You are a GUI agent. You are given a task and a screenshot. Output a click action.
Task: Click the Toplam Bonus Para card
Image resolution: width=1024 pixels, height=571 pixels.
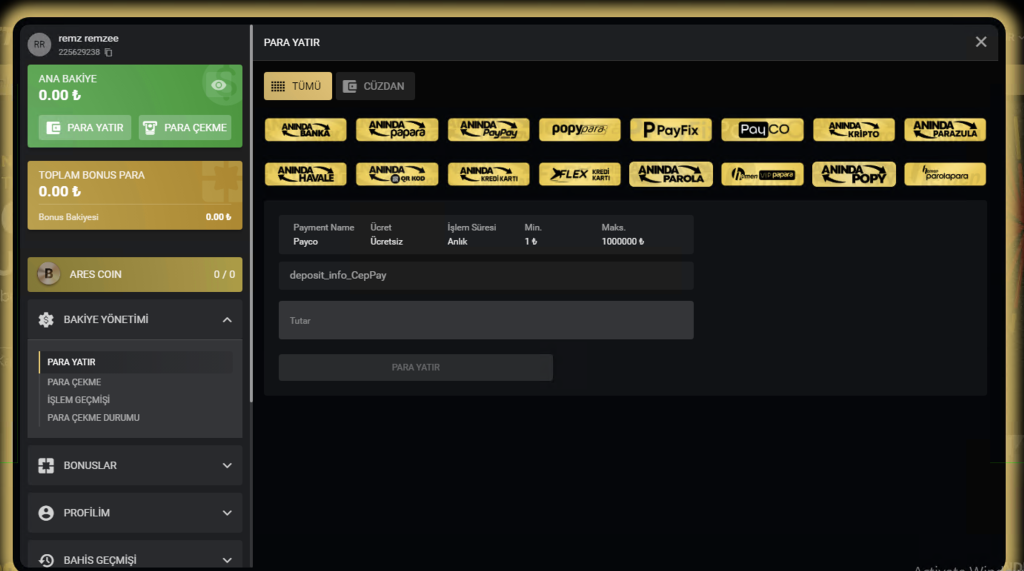point(135,195)
